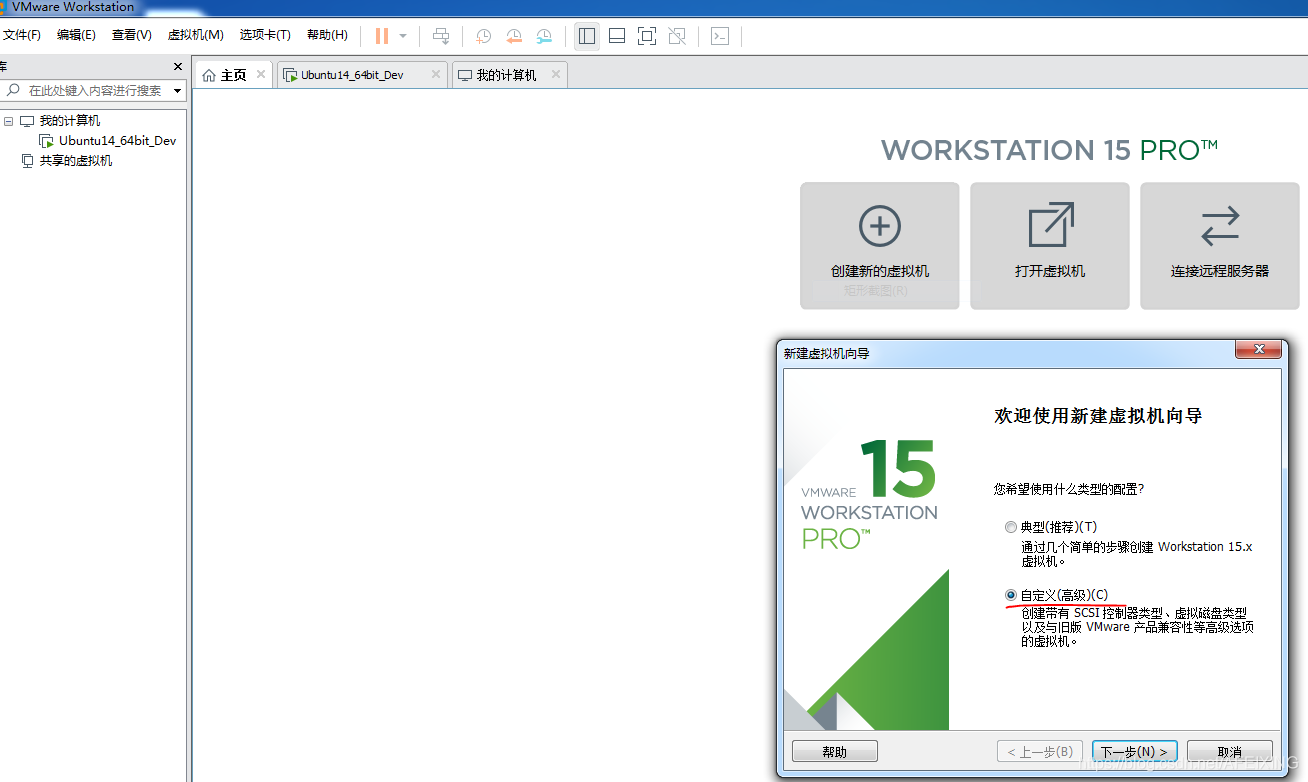This screenshot has width=1308, height=782.
Task: Open the library search dropdown arrow
Action: 178,90
